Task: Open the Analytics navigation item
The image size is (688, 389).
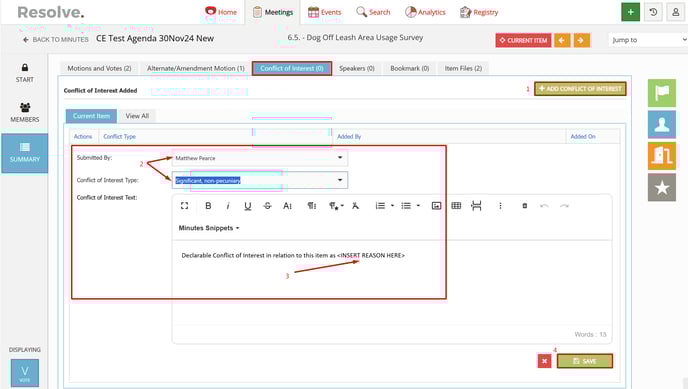Action: pos(425,12)
